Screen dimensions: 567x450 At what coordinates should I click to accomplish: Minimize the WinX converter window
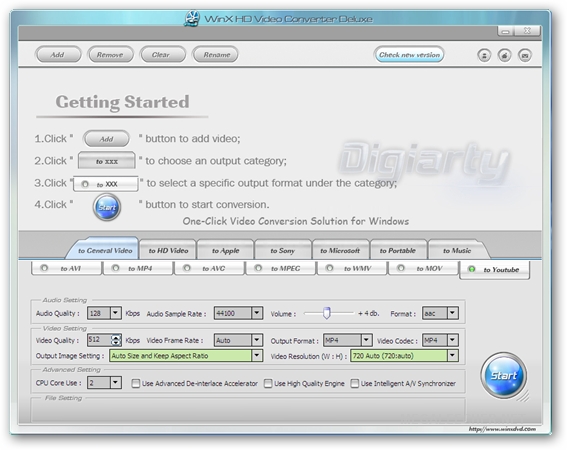[506, 31]
